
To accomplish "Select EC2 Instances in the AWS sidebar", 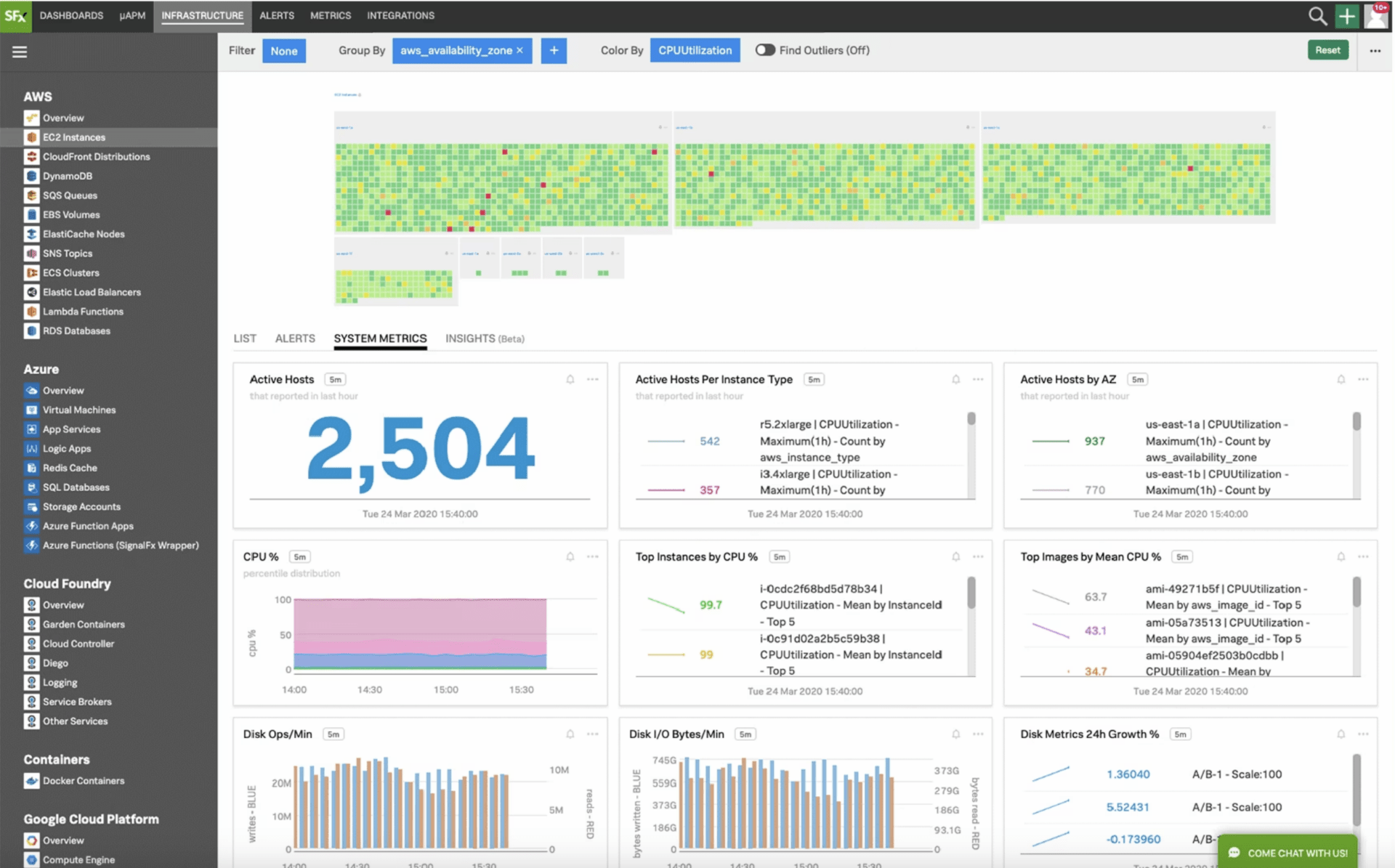I will (x=72, y=137).
